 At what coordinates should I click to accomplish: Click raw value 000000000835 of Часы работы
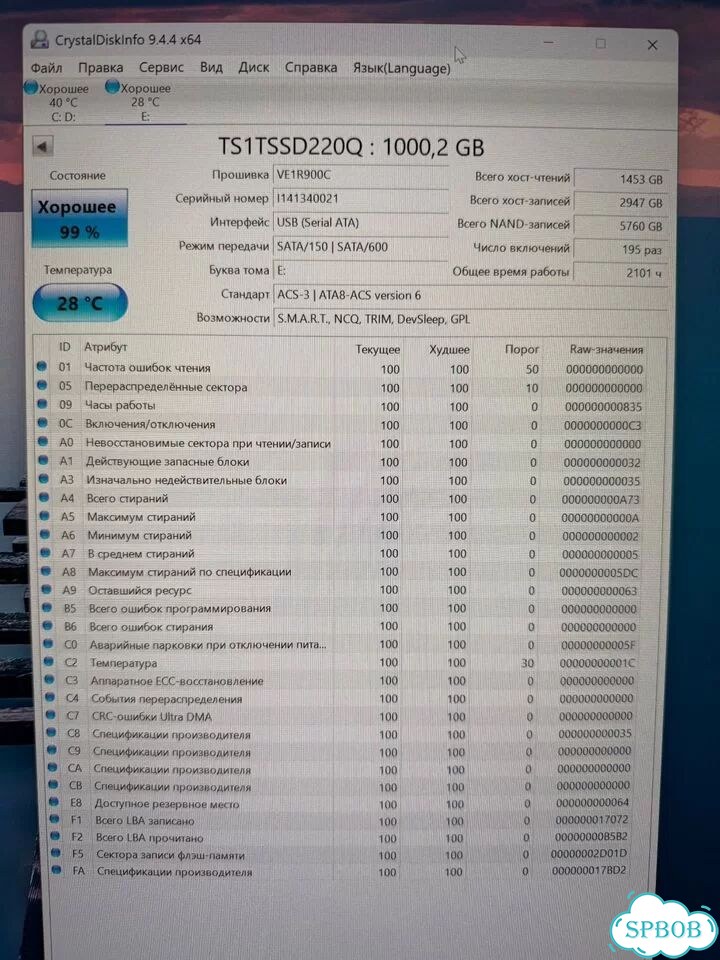[602, 407]
